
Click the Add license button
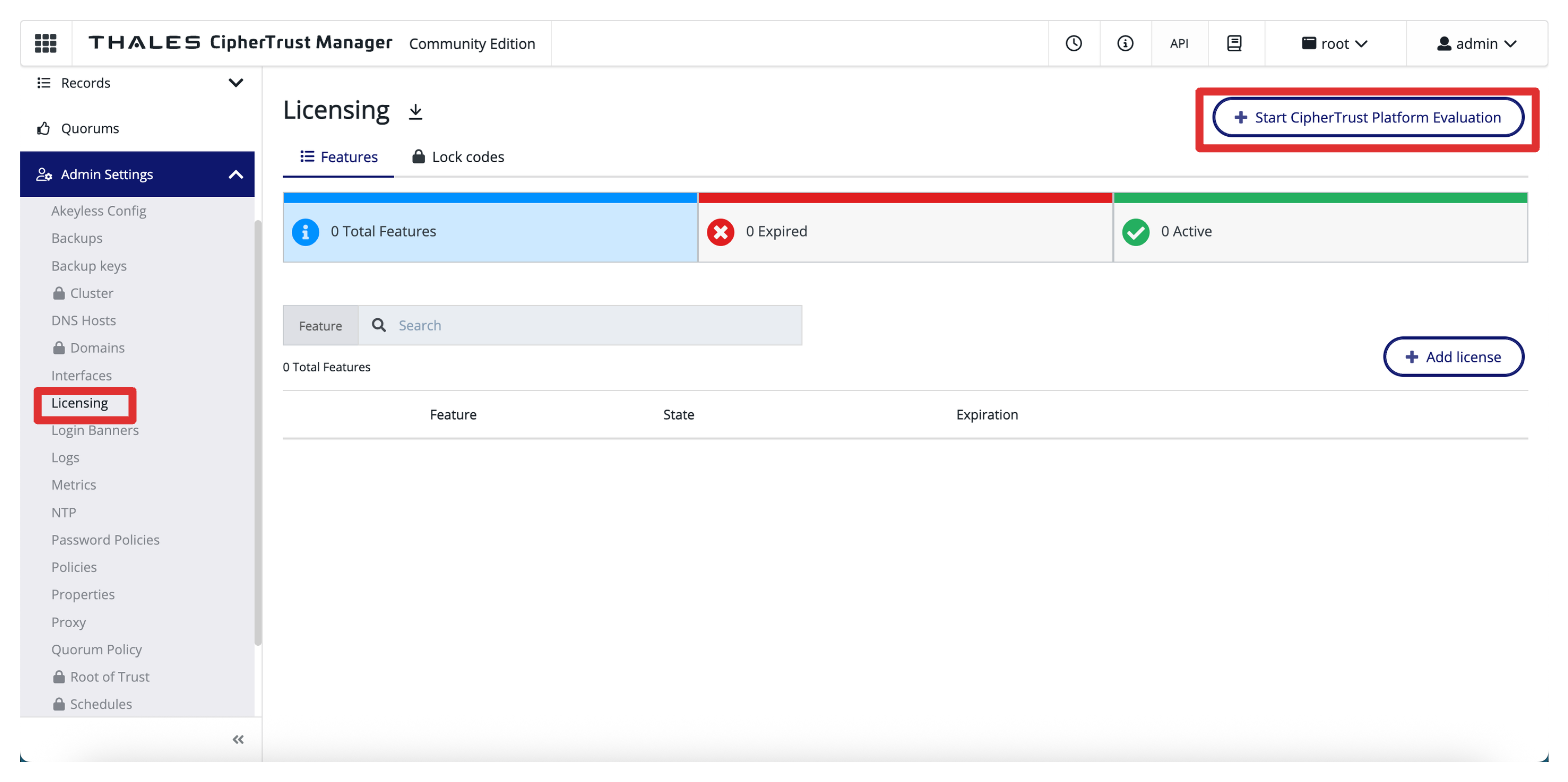pyautogui.click(x=1453, y=357)
